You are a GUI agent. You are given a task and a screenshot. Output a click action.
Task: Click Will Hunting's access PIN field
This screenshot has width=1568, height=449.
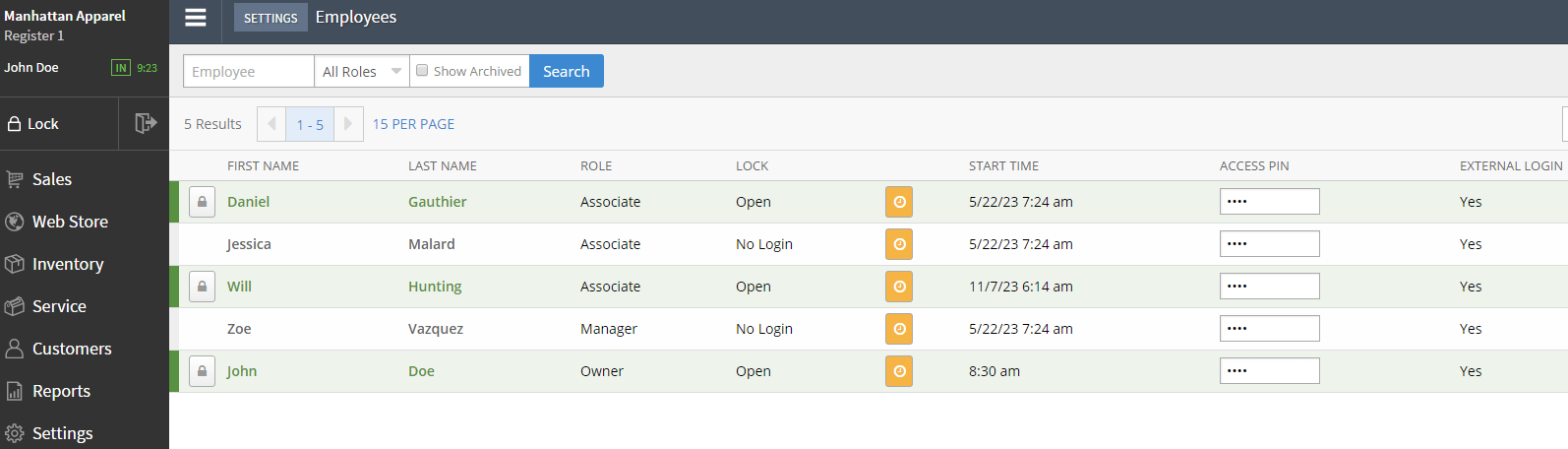[x=1269, y=287]
